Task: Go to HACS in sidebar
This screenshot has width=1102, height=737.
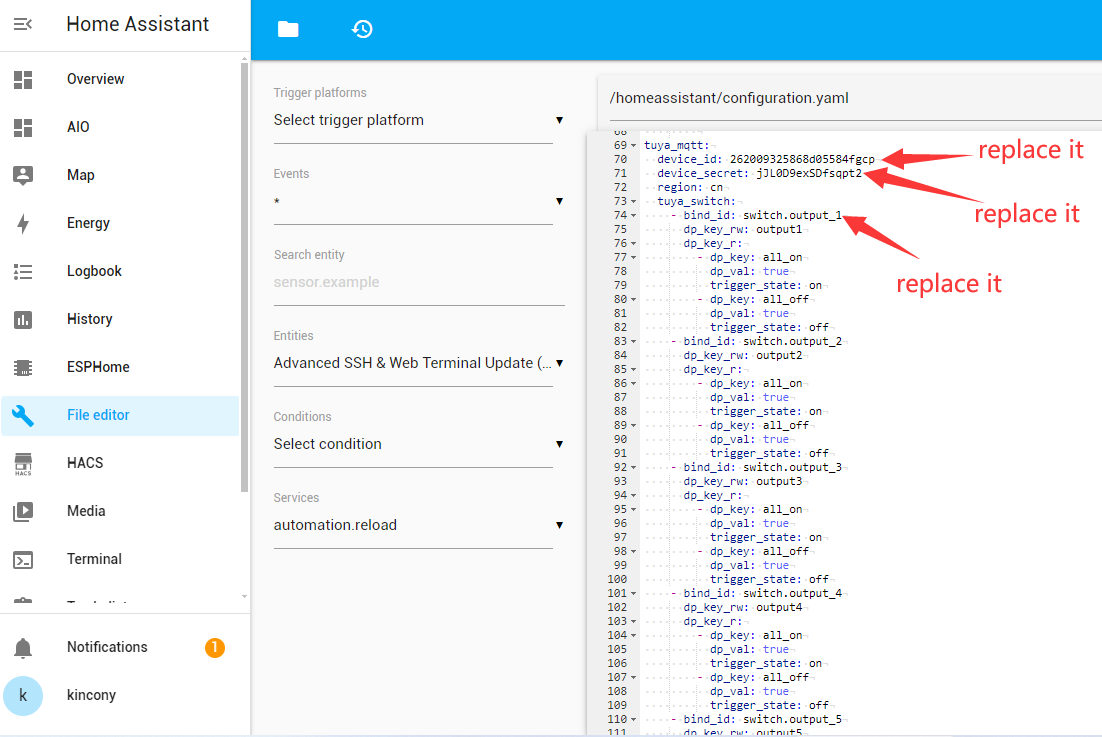Action: [x=85, y=463]
